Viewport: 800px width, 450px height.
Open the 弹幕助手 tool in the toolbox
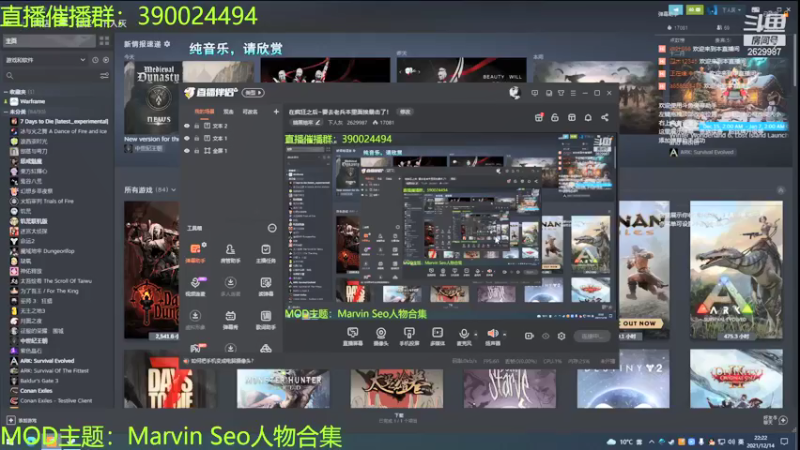[x=195, y=253]
